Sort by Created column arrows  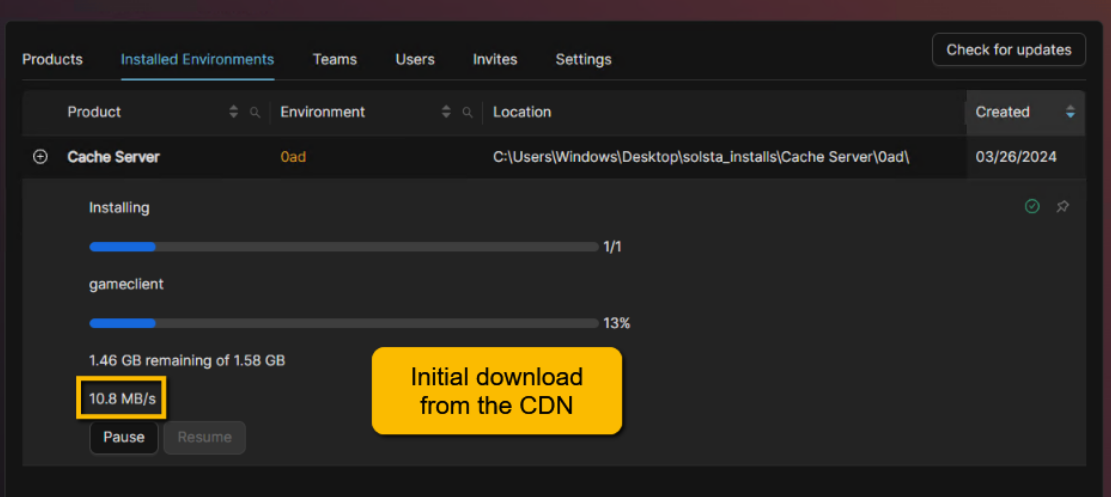tap(1071, 112)
